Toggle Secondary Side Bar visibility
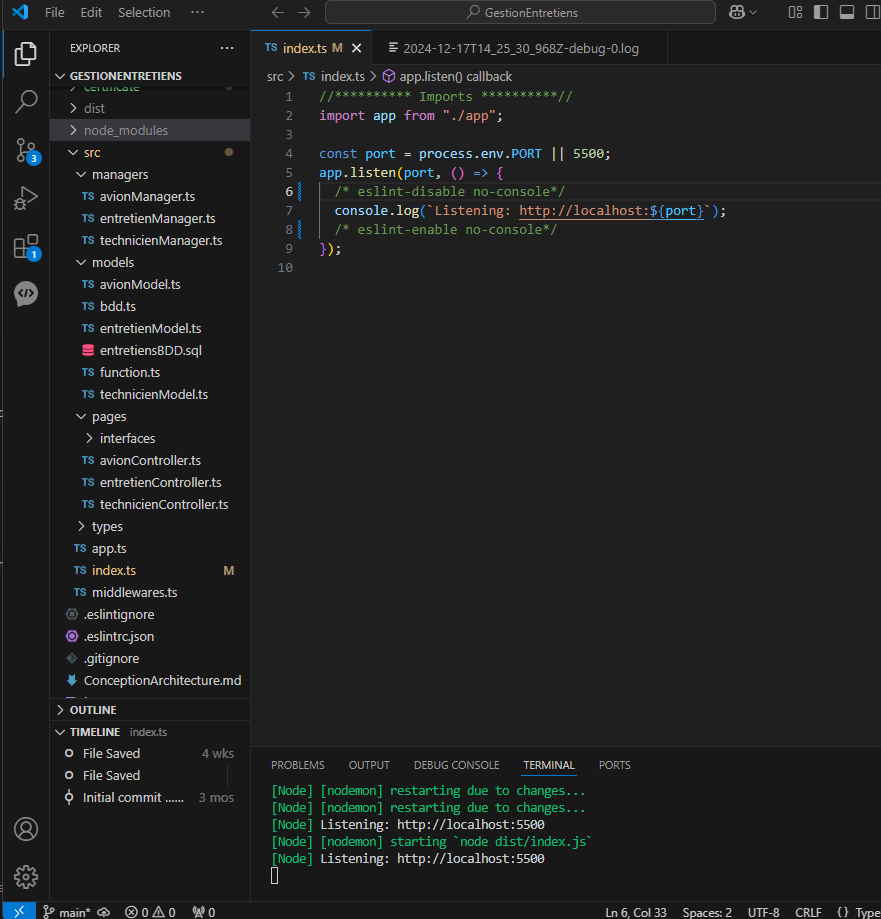 click(873, 12)
